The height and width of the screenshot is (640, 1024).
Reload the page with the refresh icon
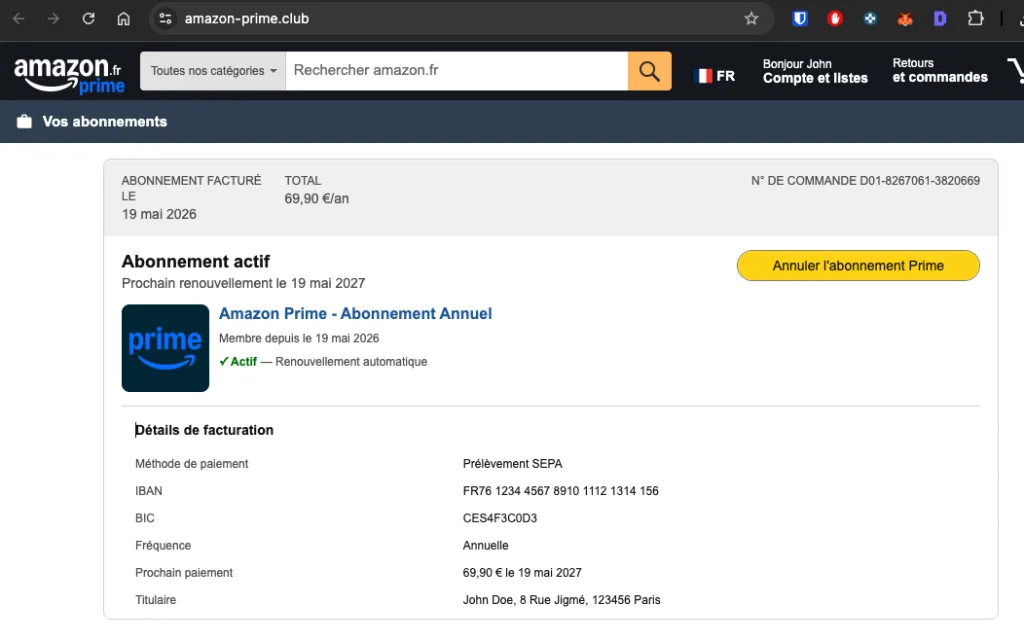coord(88,19)
